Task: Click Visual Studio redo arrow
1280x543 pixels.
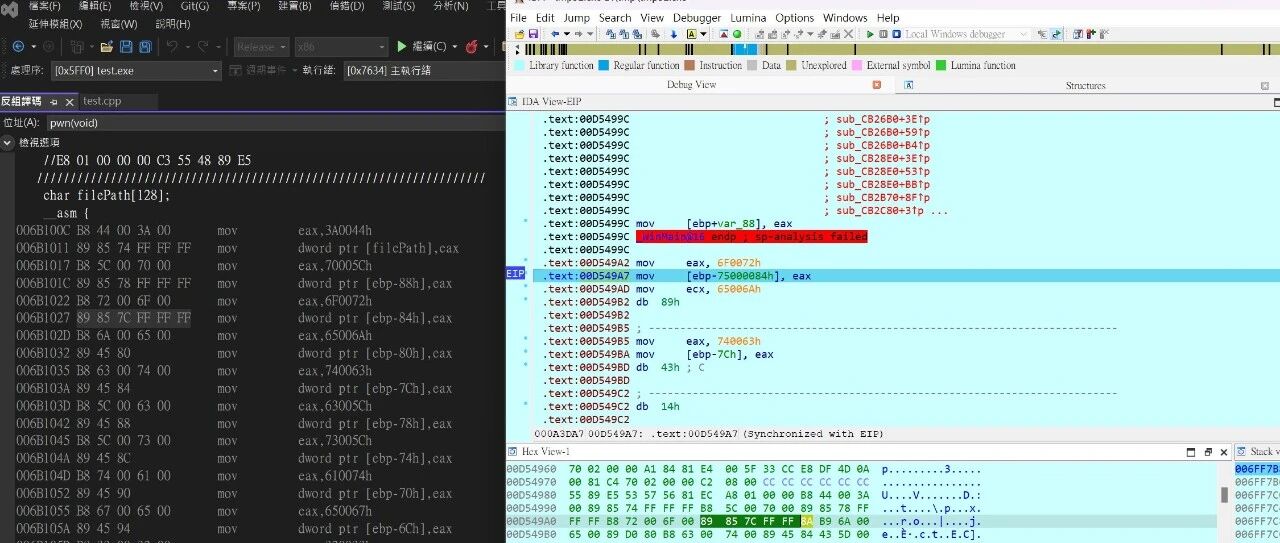Action: coord(203,47)
